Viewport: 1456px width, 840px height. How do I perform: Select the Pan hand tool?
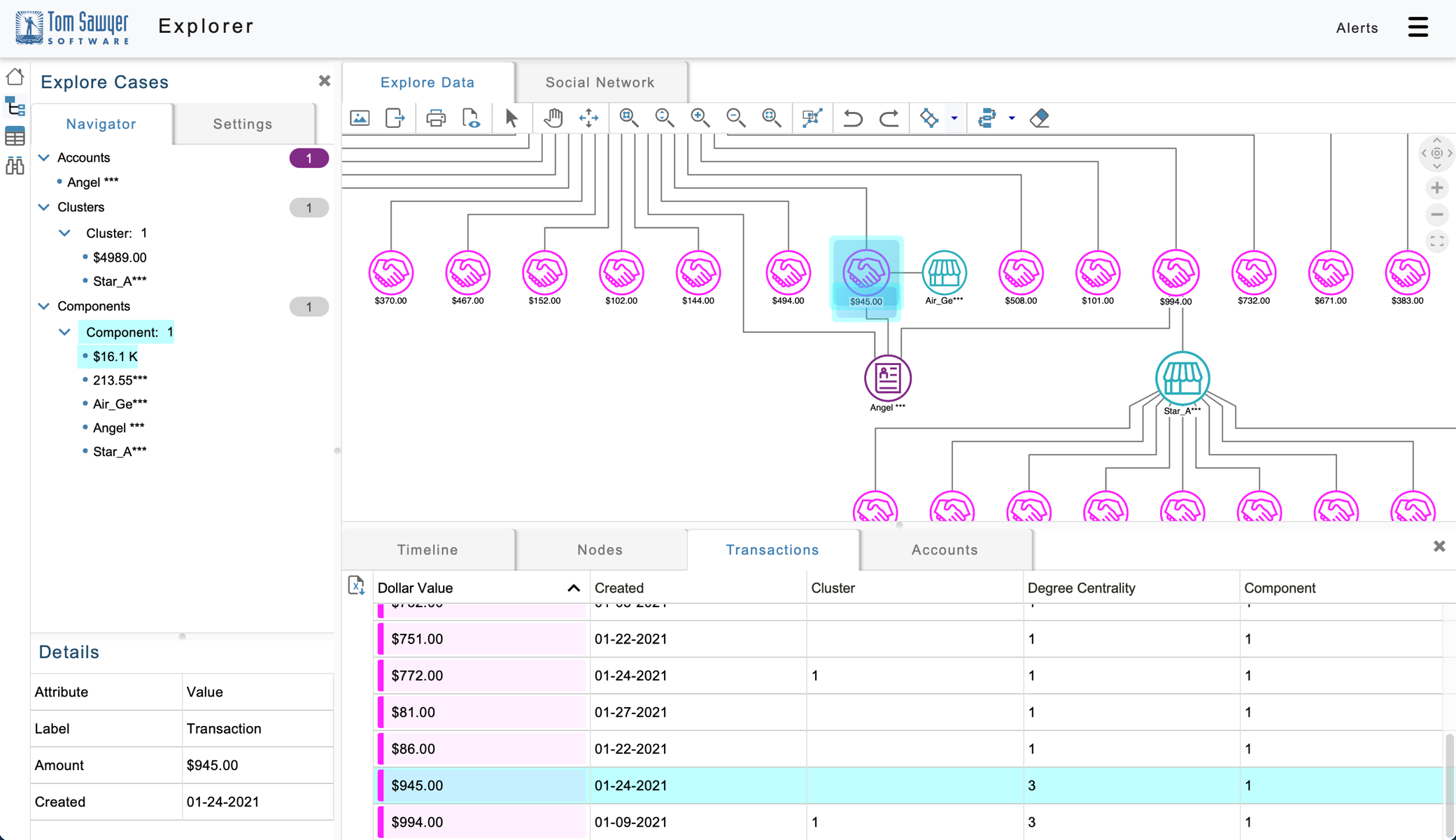tap(553, 118)
